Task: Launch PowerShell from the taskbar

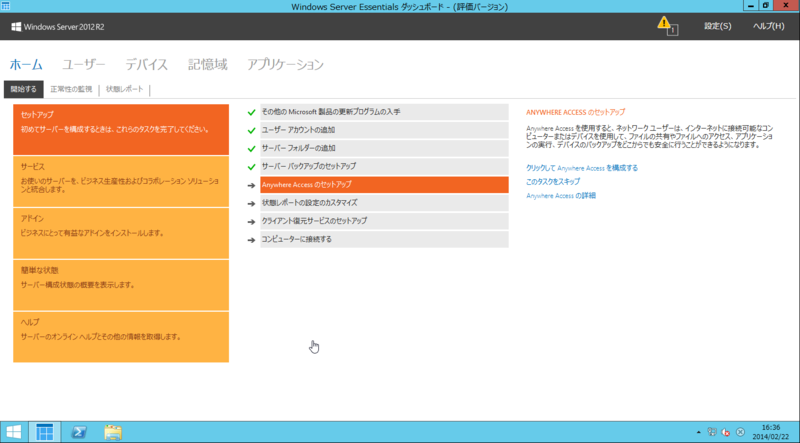Action: (78, 432)
